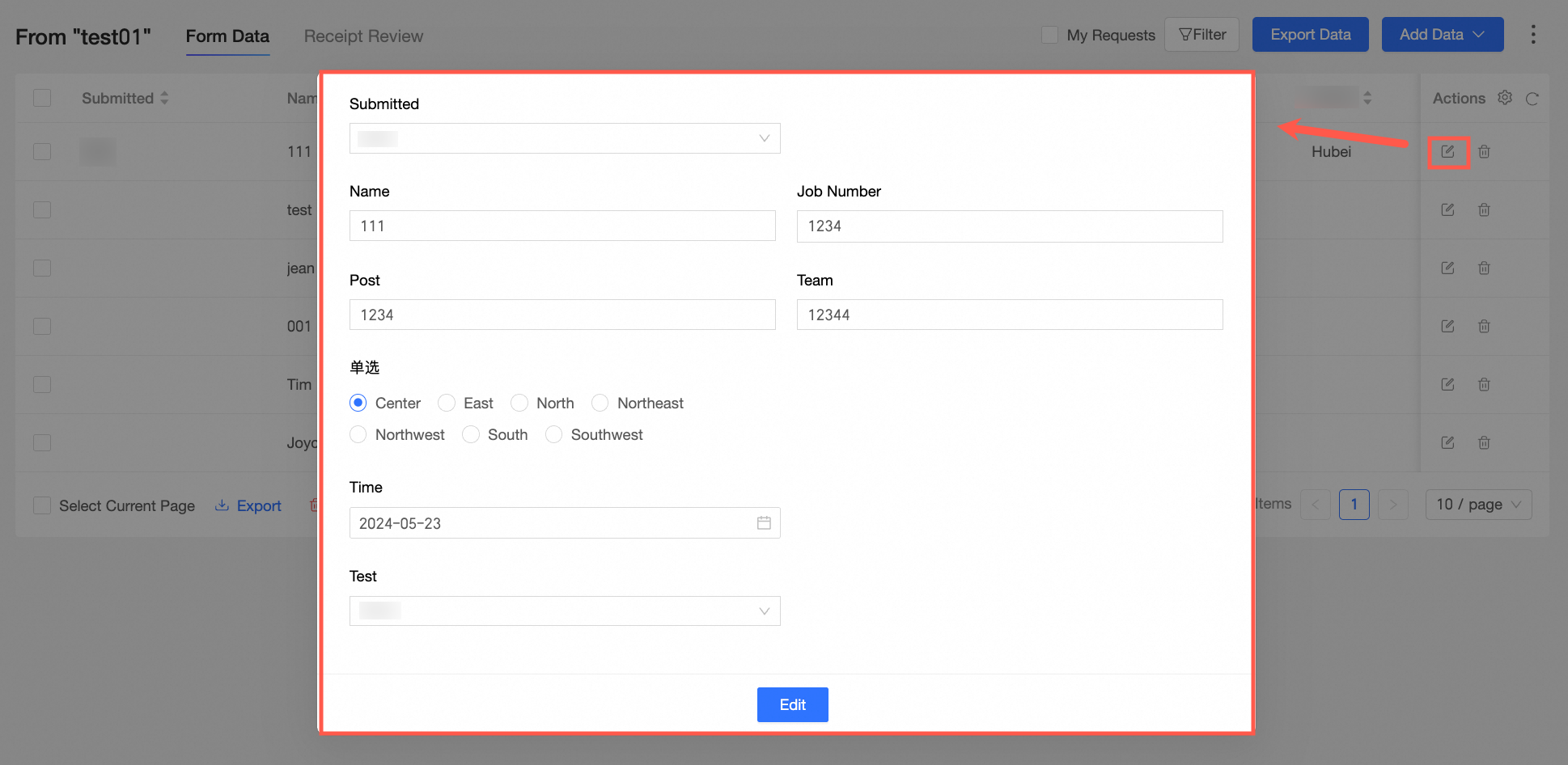Select the Northeast radio option

coord(600,403)
